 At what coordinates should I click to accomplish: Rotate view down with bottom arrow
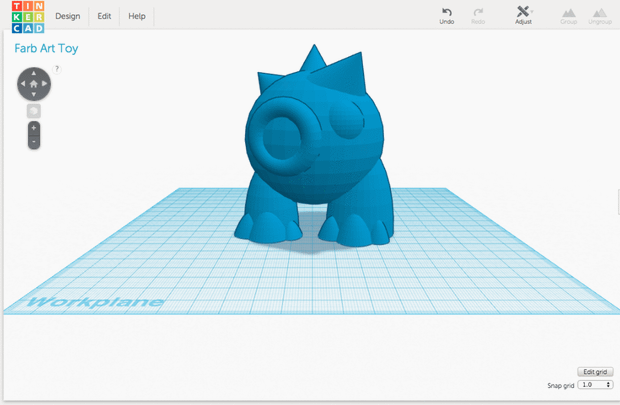tap(34, 95)
